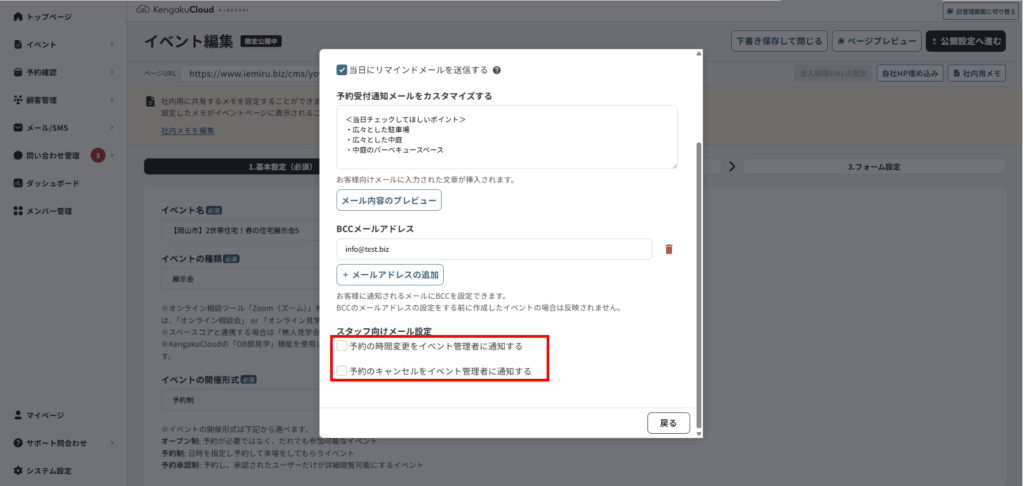1024x486 pixels.
Task: Click the 問い合わせ管理 chat bubble icon
Action: pyautogui.click(x=18, y=155)
